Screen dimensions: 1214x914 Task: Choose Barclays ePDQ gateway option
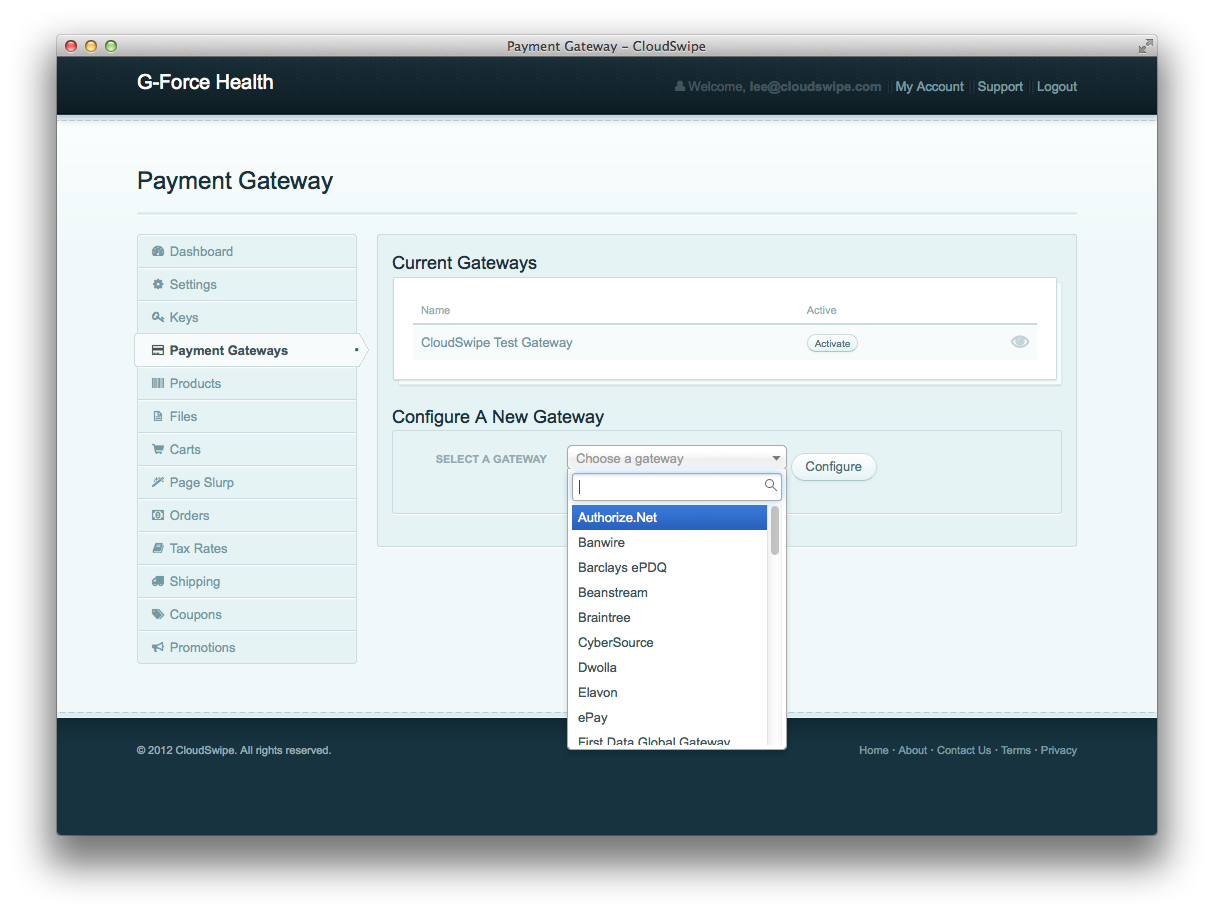click(669, 567)
